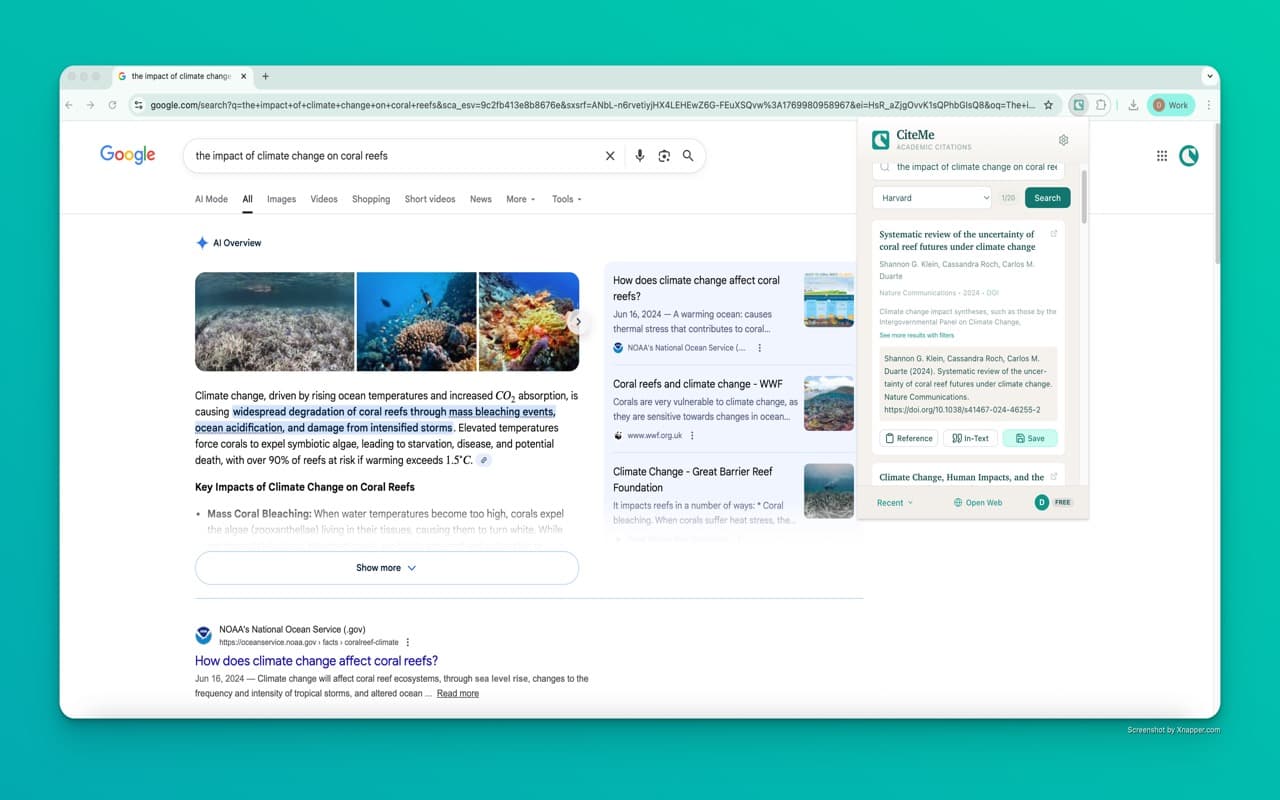Click 'See more results with filters'
Image resolution: width=1280 pixels, height=800 pixels.
(917, 335)
